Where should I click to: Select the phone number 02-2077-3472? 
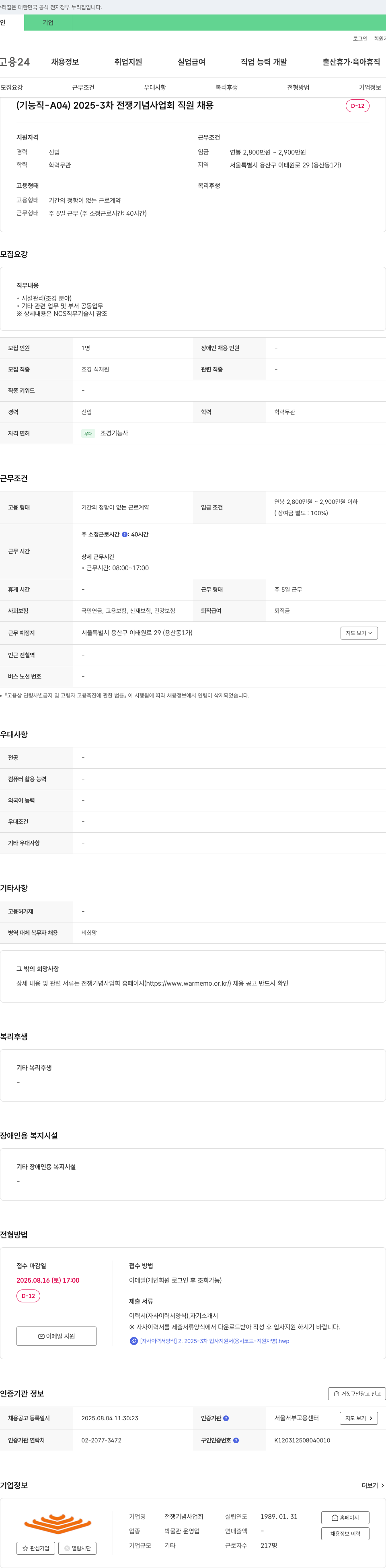click(x=101, y=1440)
